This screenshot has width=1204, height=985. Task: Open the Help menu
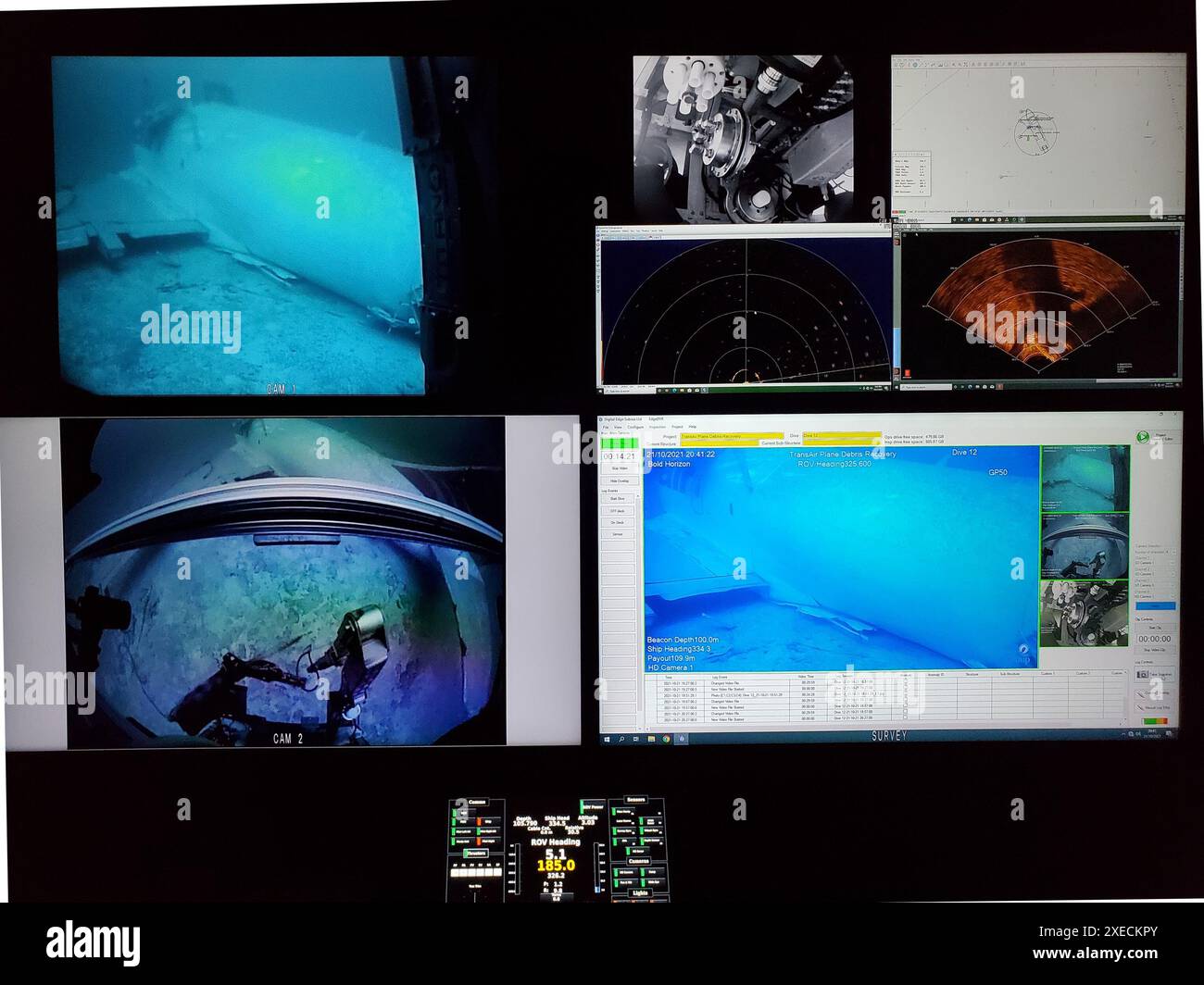(692, 427)
